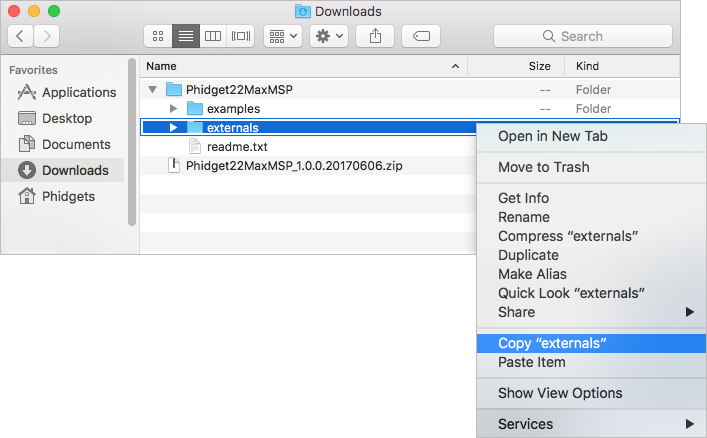Switch to list view
This screenshot has height=438, width=707.
pos(186,36)
